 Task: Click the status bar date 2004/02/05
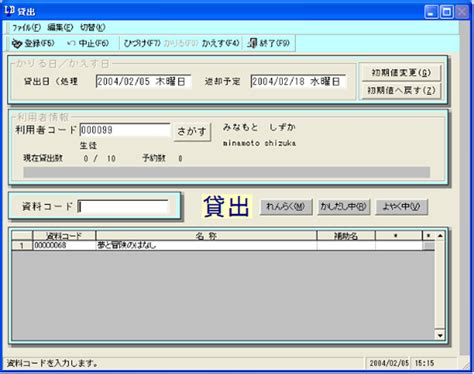(x=389, y=363)
